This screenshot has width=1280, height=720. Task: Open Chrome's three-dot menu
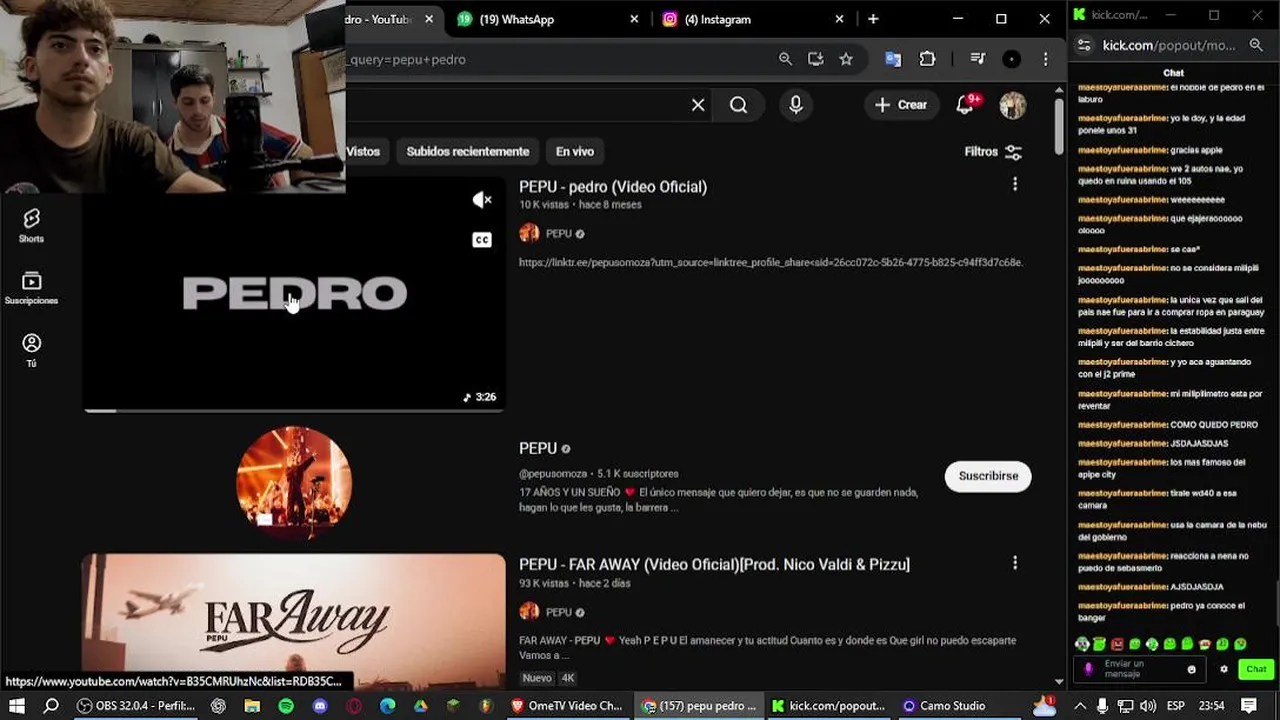pos(1046,59)
